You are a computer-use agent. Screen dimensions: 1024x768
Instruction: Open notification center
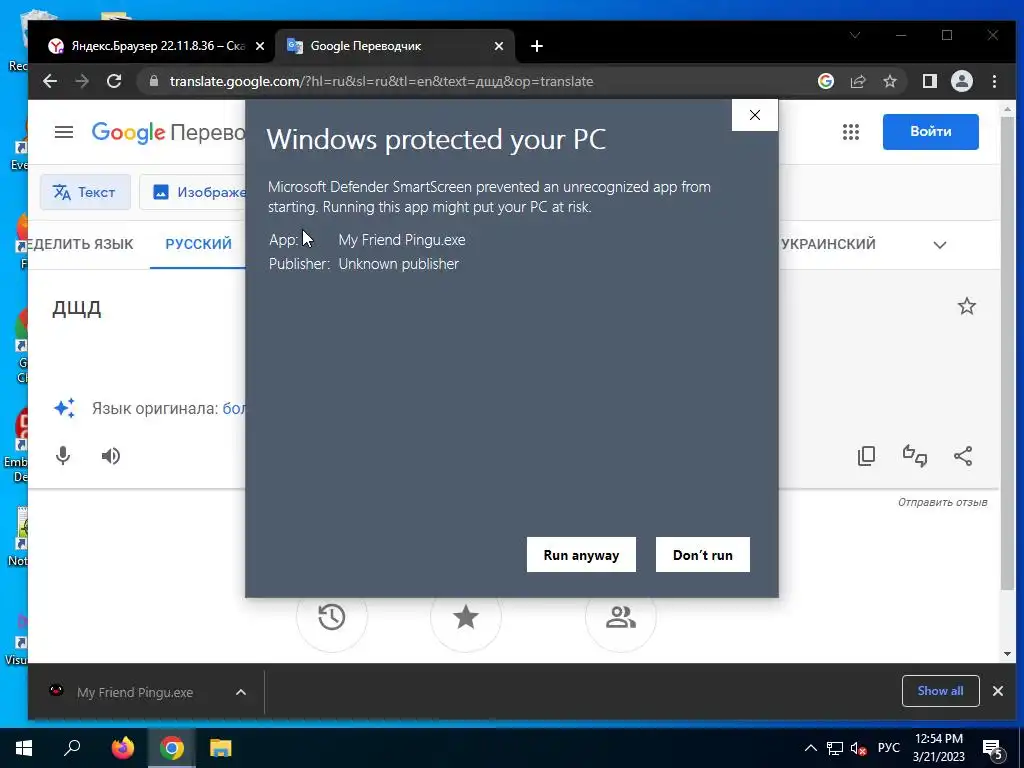coord(993,750)
